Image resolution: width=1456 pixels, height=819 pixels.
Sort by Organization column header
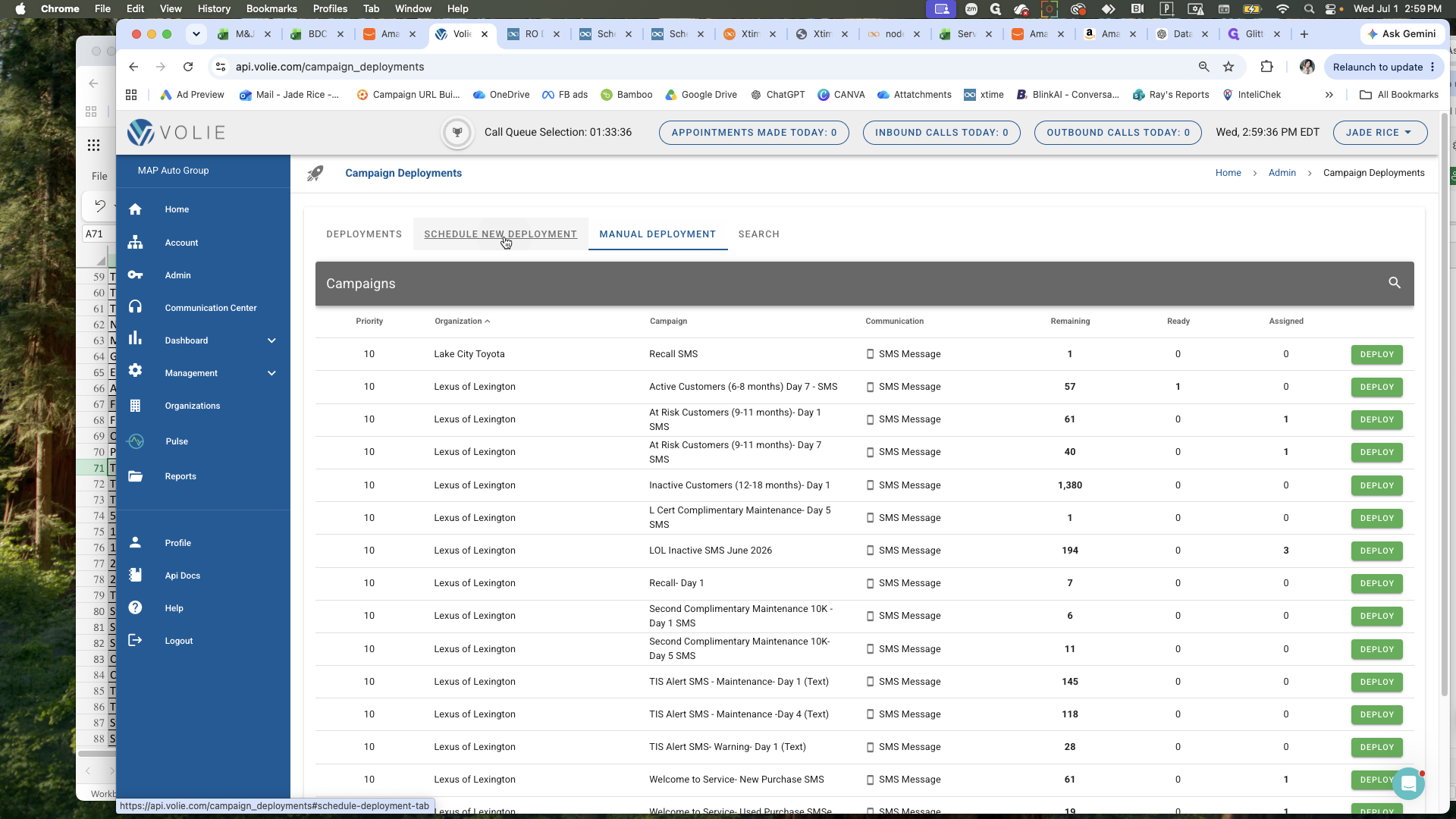[x=462, y=322]
